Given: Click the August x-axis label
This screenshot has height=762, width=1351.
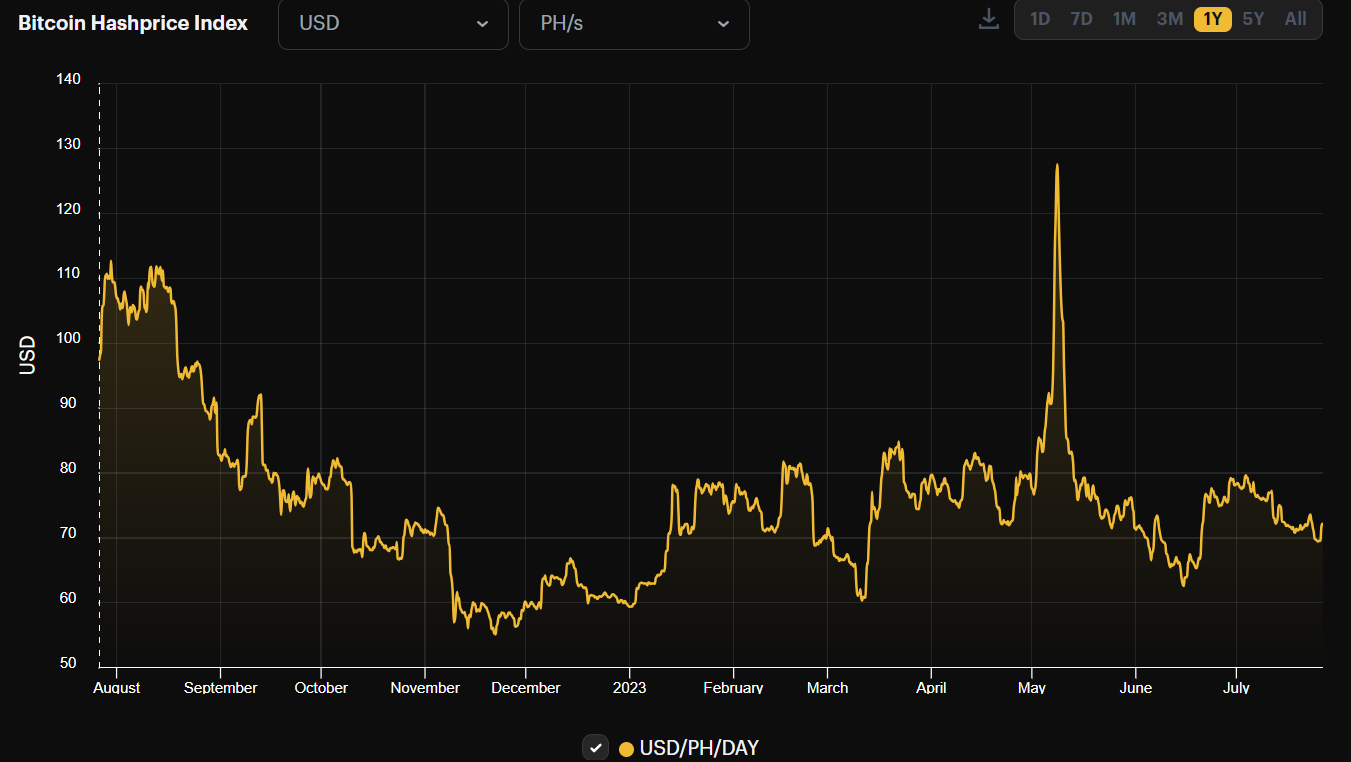Looking at the screenshot, I should tap(116, 688).
